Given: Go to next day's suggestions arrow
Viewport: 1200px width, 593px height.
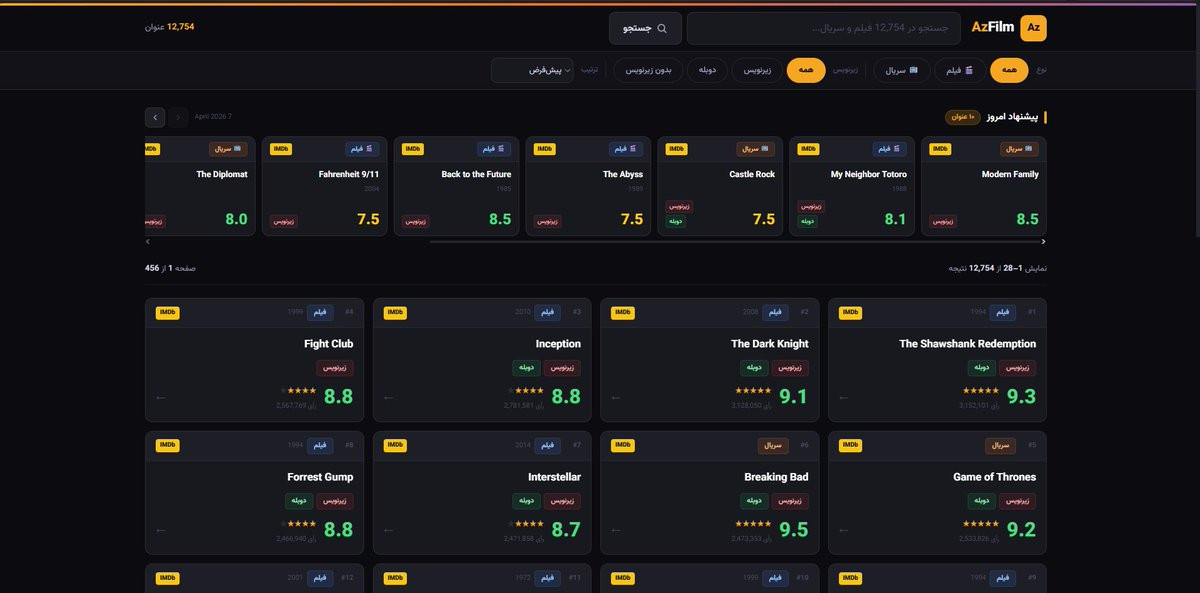Looking at the screenshot, I should 155,117.
